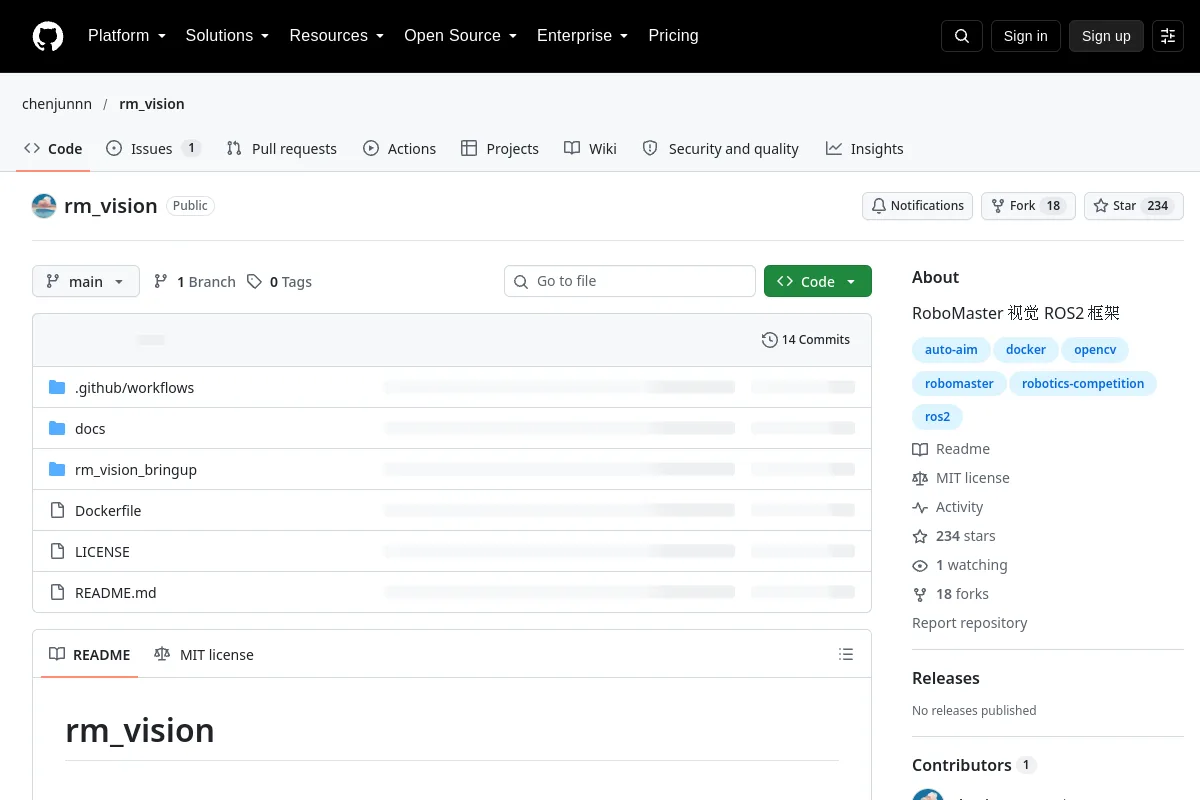Viewport: 1200px width, 800px height.
Task: Click the search magnifier icon in header
Action: coord(962,36)
